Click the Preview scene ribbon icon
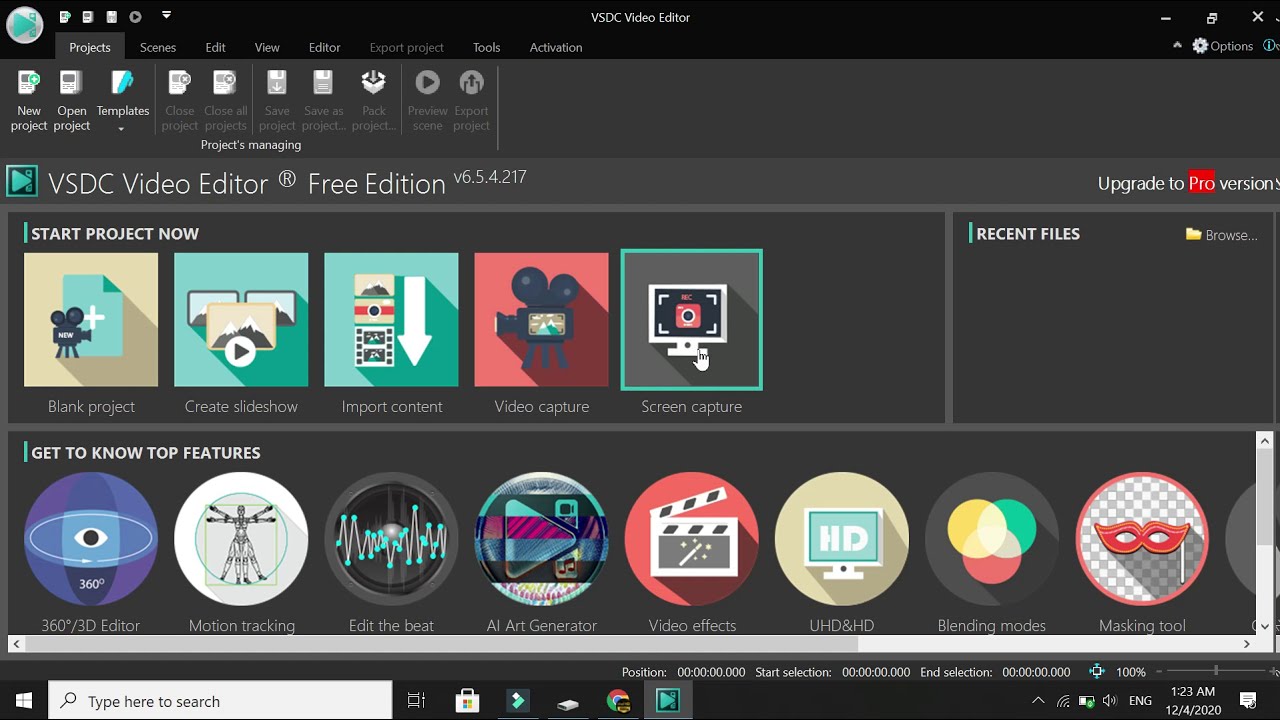The width and height of the screenshot is (1280, 720). (427, 100)
